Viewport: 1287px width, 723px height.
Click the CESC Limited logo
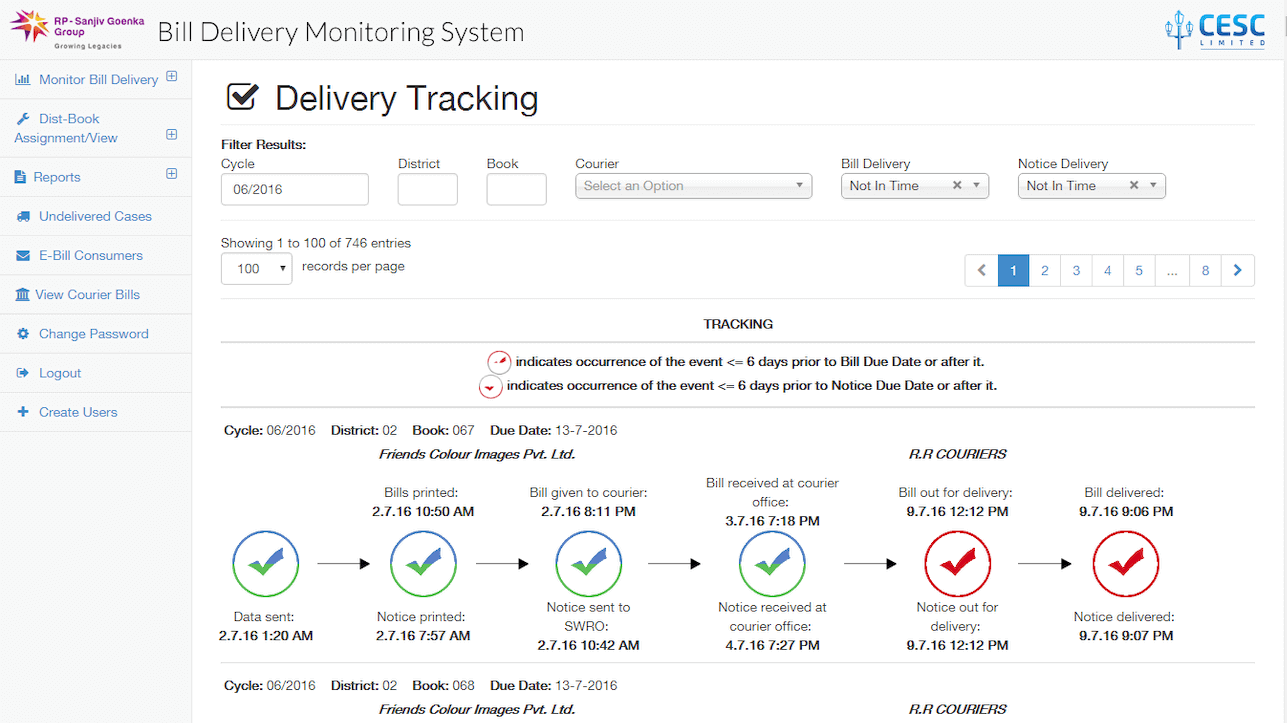(x=1215, y=31)
